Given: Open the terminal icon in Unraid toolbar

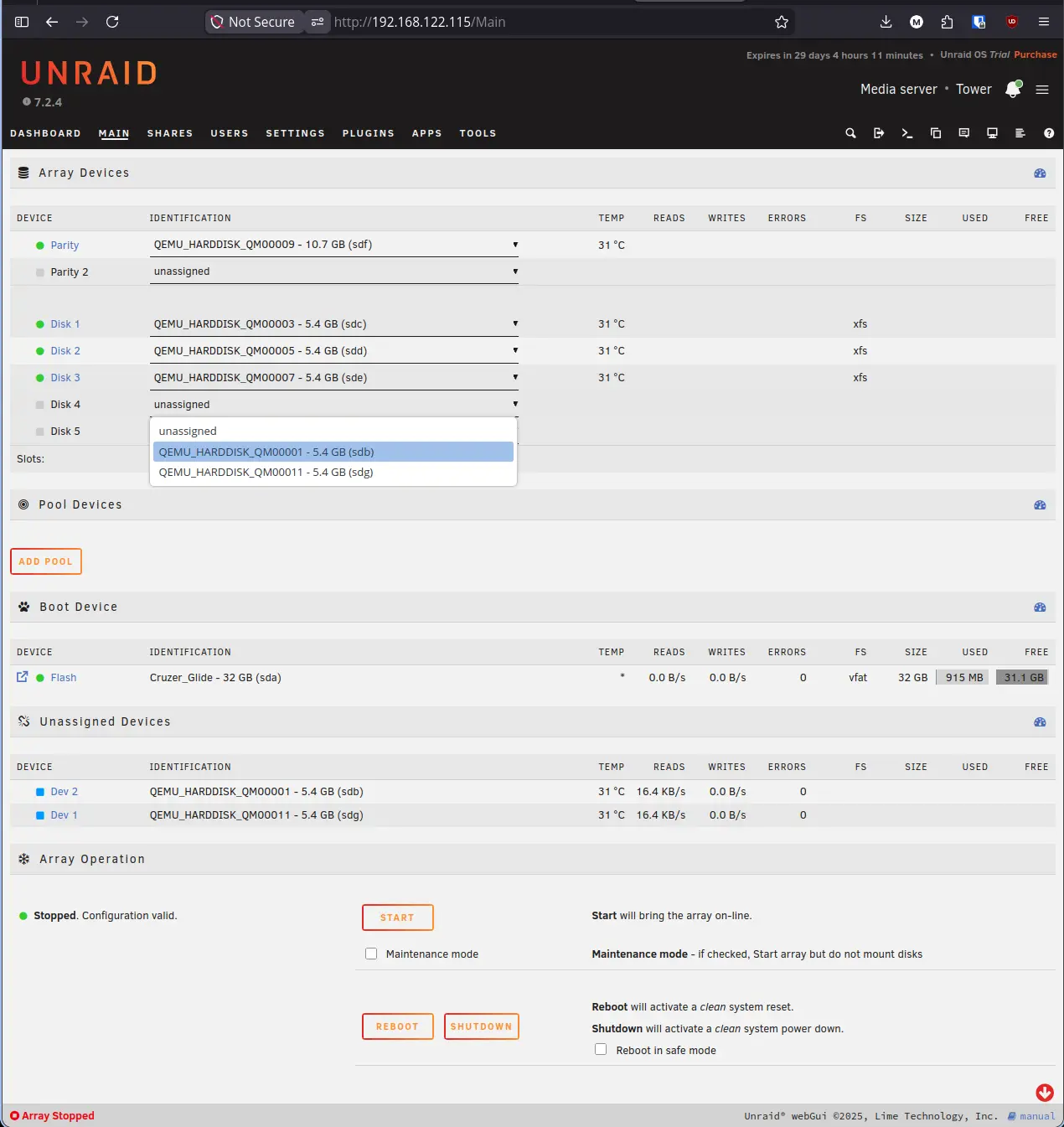Looking at the screenshot, I should 907,133.
